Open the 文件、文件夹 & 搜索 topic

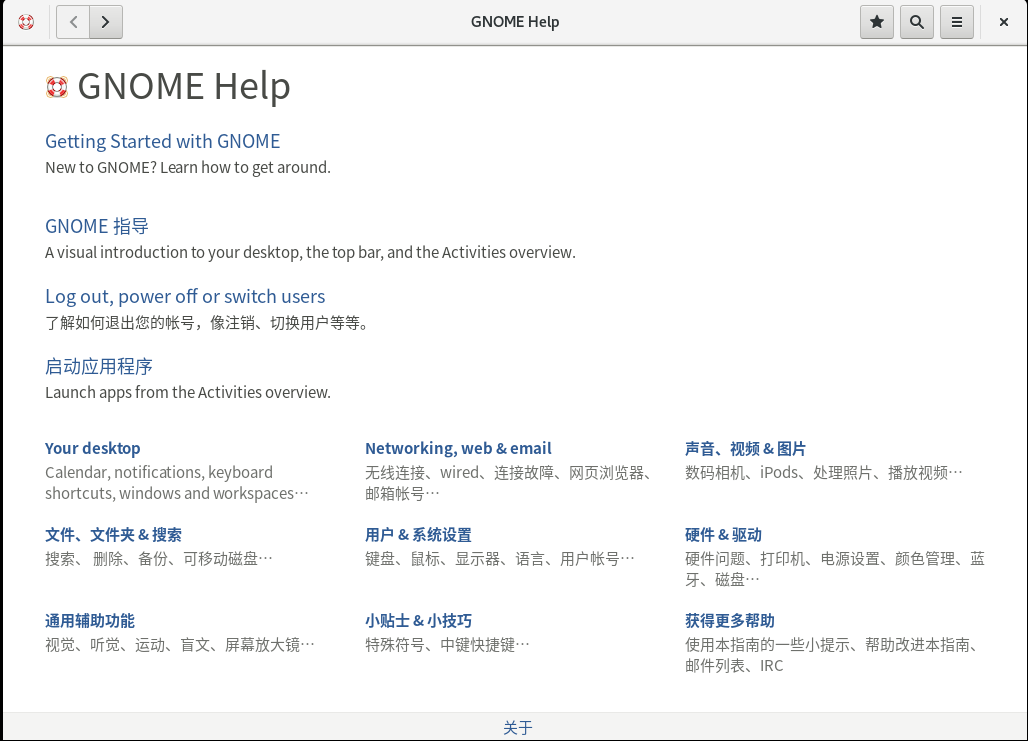[113, 534]
